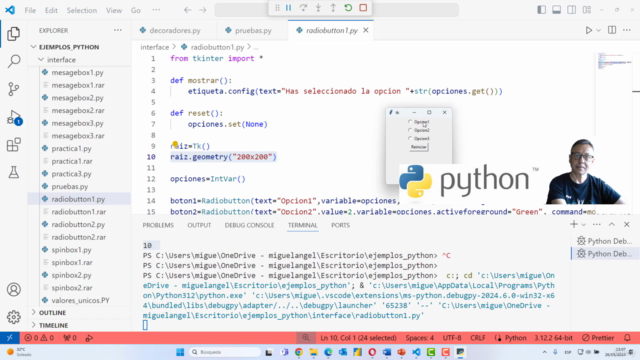Screen dimensions: 640x360
Task: Maximize the panel size chevron
Action: point(611,224)
